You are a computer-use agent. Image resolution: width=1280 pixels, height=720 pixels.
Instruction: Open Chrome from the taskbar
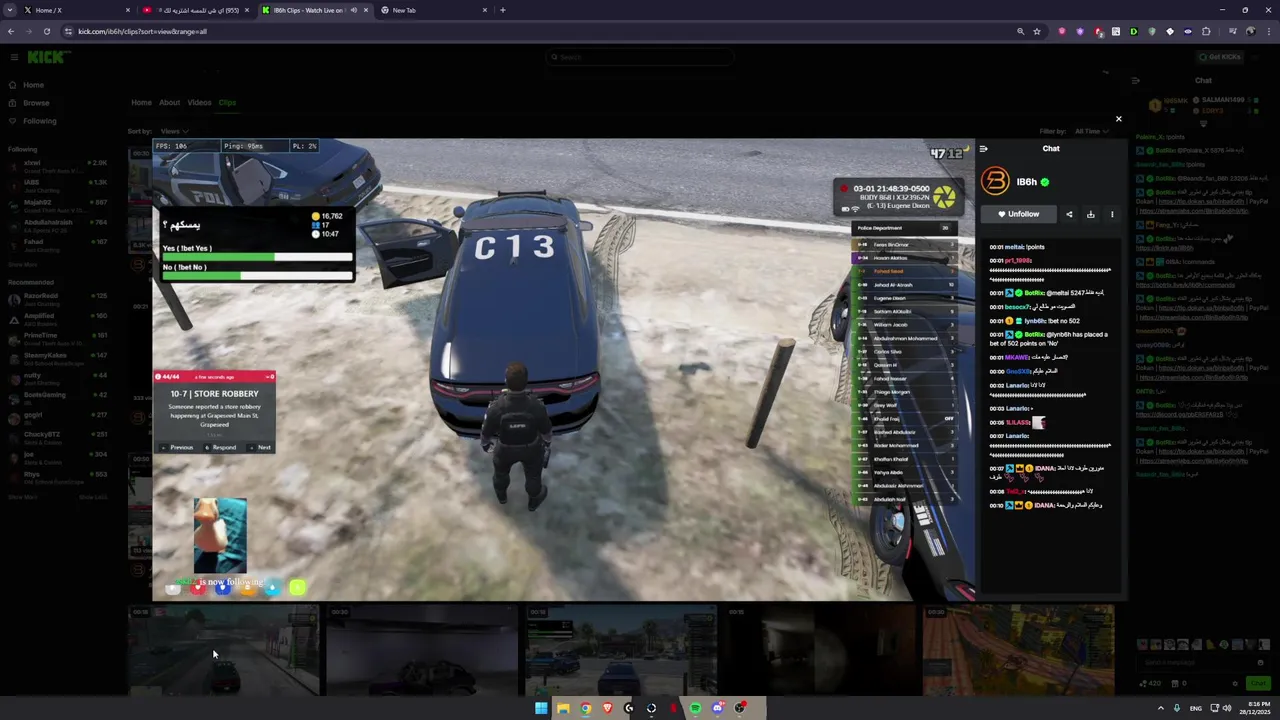coord(585,708)
